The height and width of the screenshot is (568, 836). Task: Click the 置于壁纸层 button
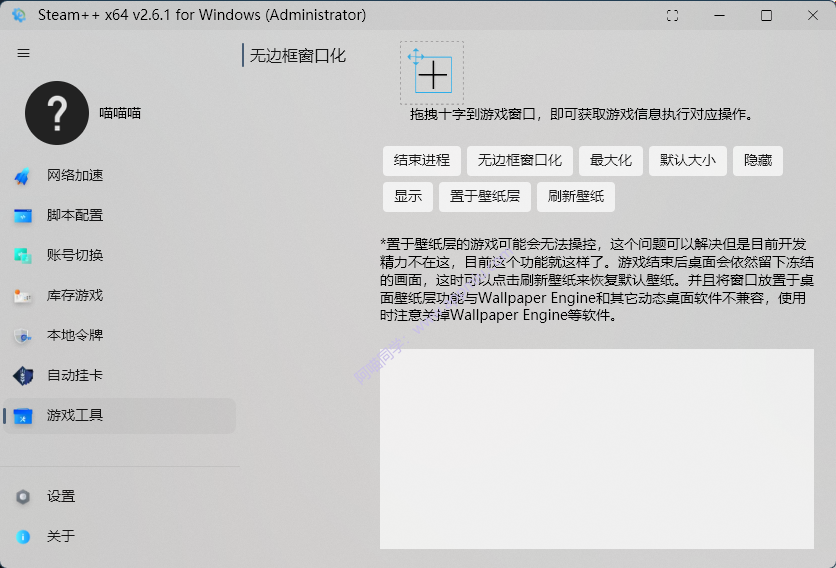(x=485, y=197)
